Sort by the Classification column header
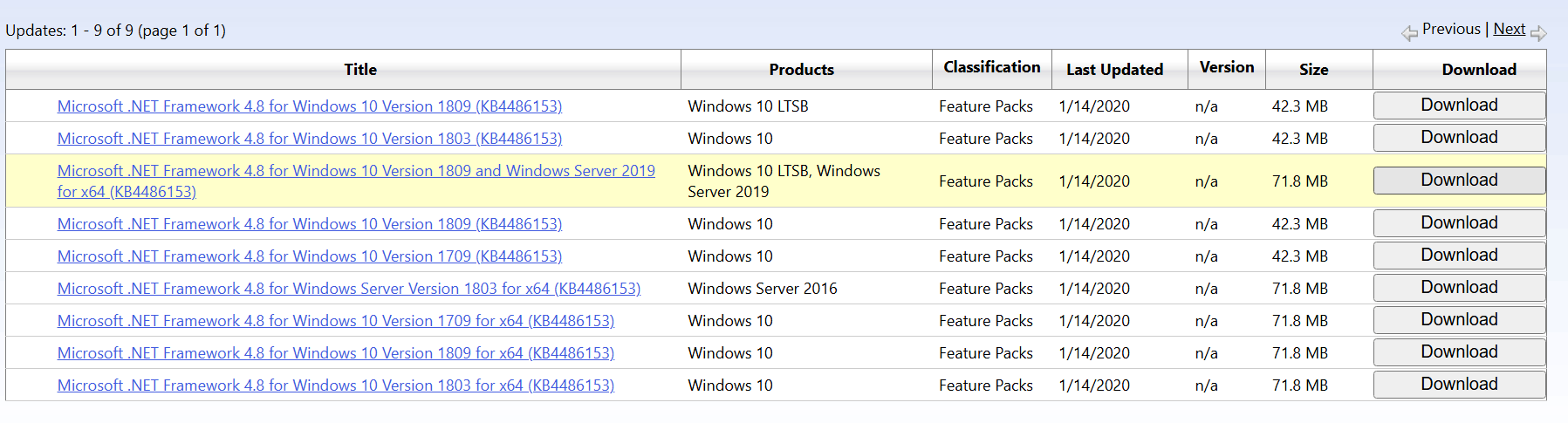Viewport: 1568px width, 423px height. (x=991, y=67)
